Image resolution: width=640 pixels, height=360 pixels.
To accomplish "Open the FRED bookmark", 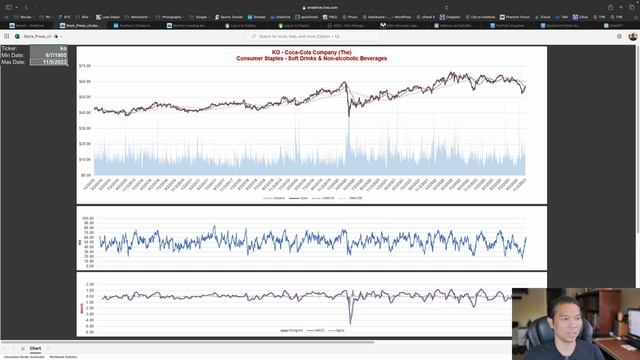I will coord(330,17).
